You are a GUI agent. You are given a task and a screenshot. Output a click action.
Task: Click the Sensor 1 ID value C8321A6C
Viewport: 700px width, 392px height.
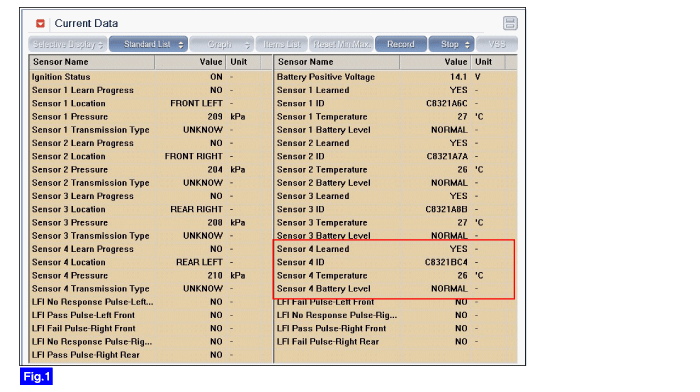[x=446, y=104]
